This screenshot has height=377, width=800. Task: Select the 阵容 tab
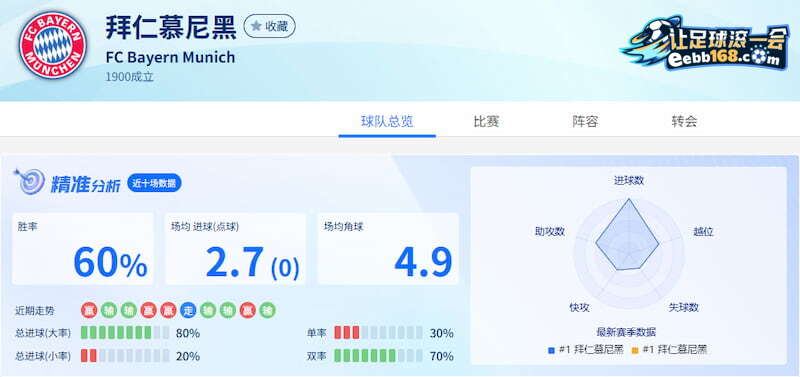[585, 121]
